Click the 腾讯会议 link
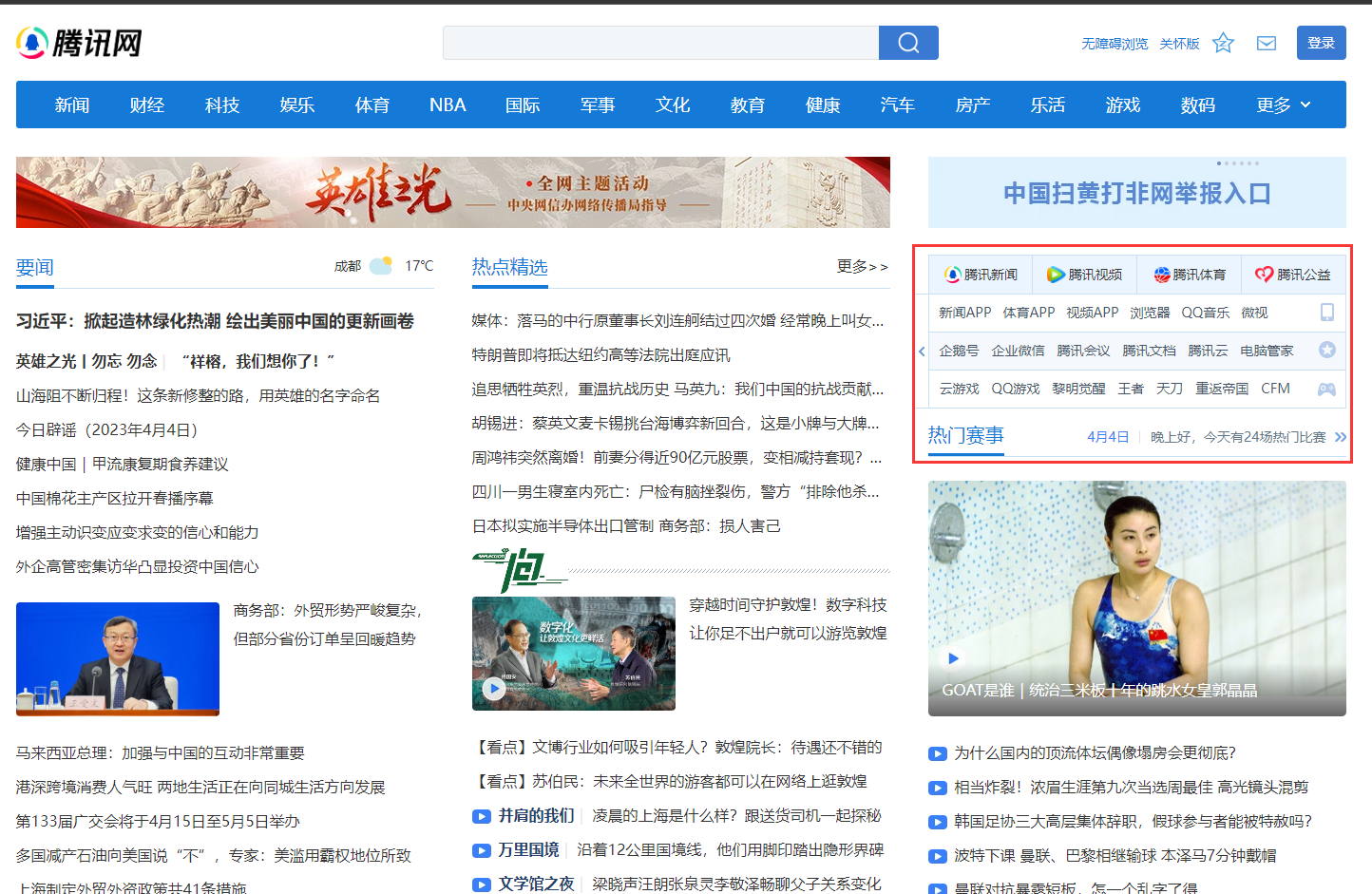 point(1083,351)
